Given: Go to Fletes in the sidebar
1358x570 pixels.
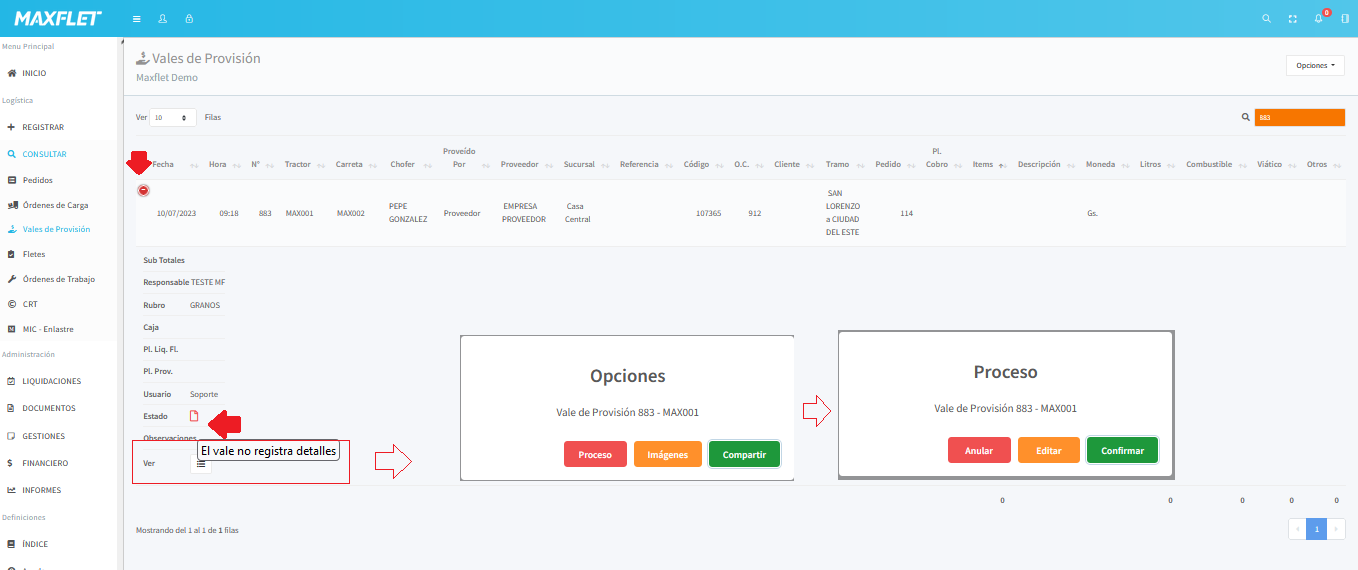Looking at the screenshot, I should click(34, 254).
